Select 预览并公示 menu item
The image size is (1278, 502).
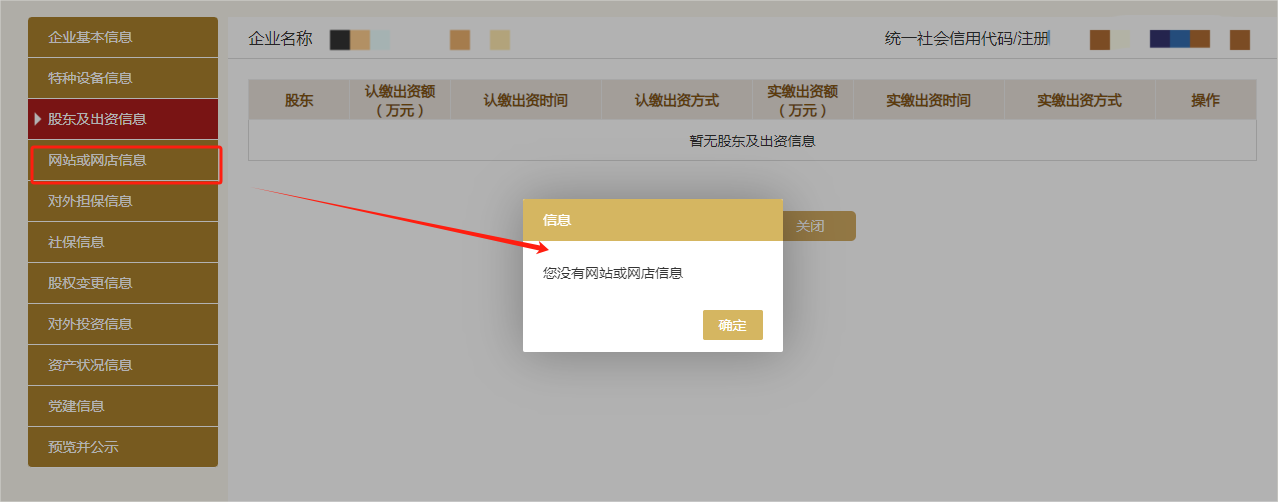pyautogui.click(x=123, y=447)
